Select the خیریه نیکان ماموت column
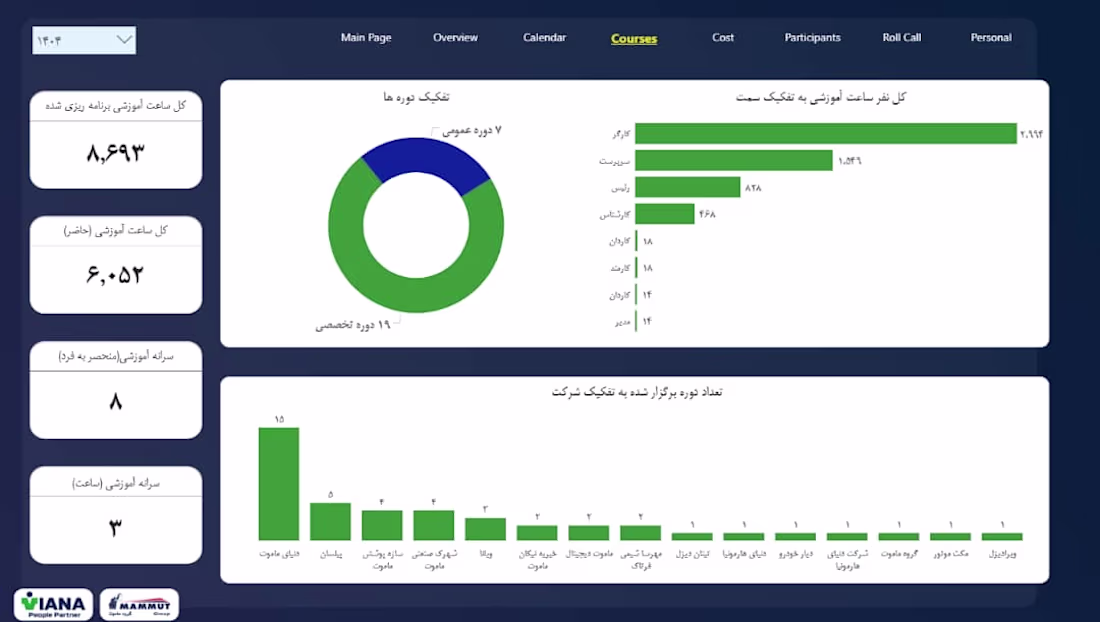 coord(537,533)
